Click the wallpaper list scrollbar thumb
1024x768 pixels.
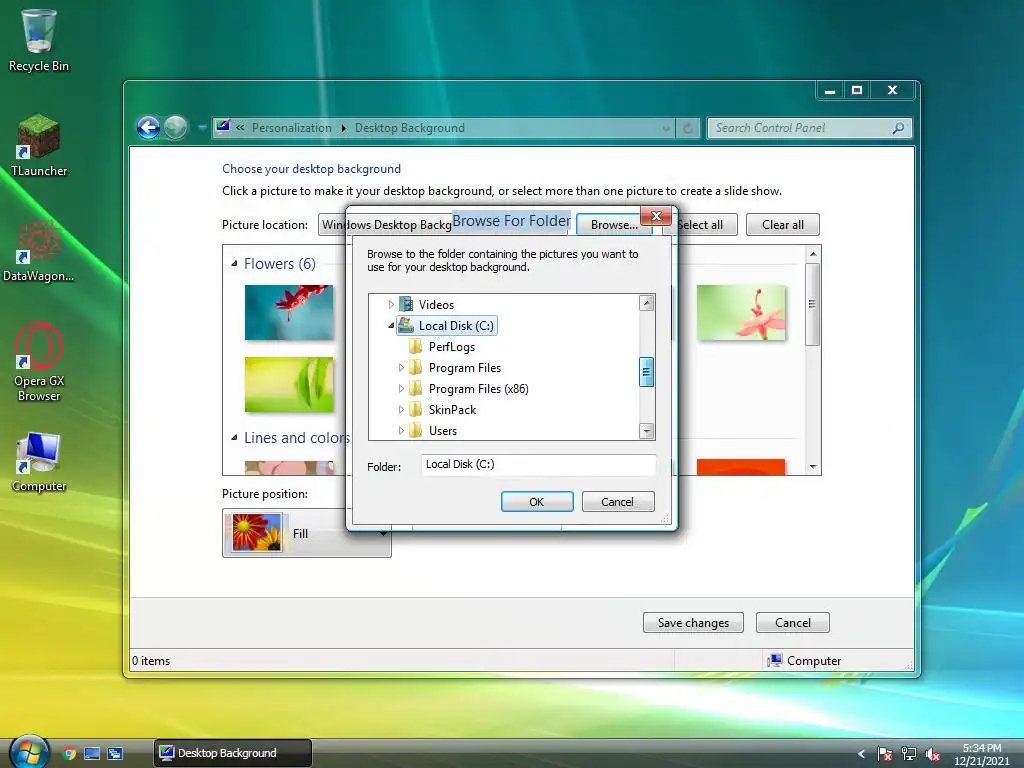[812, 304]
